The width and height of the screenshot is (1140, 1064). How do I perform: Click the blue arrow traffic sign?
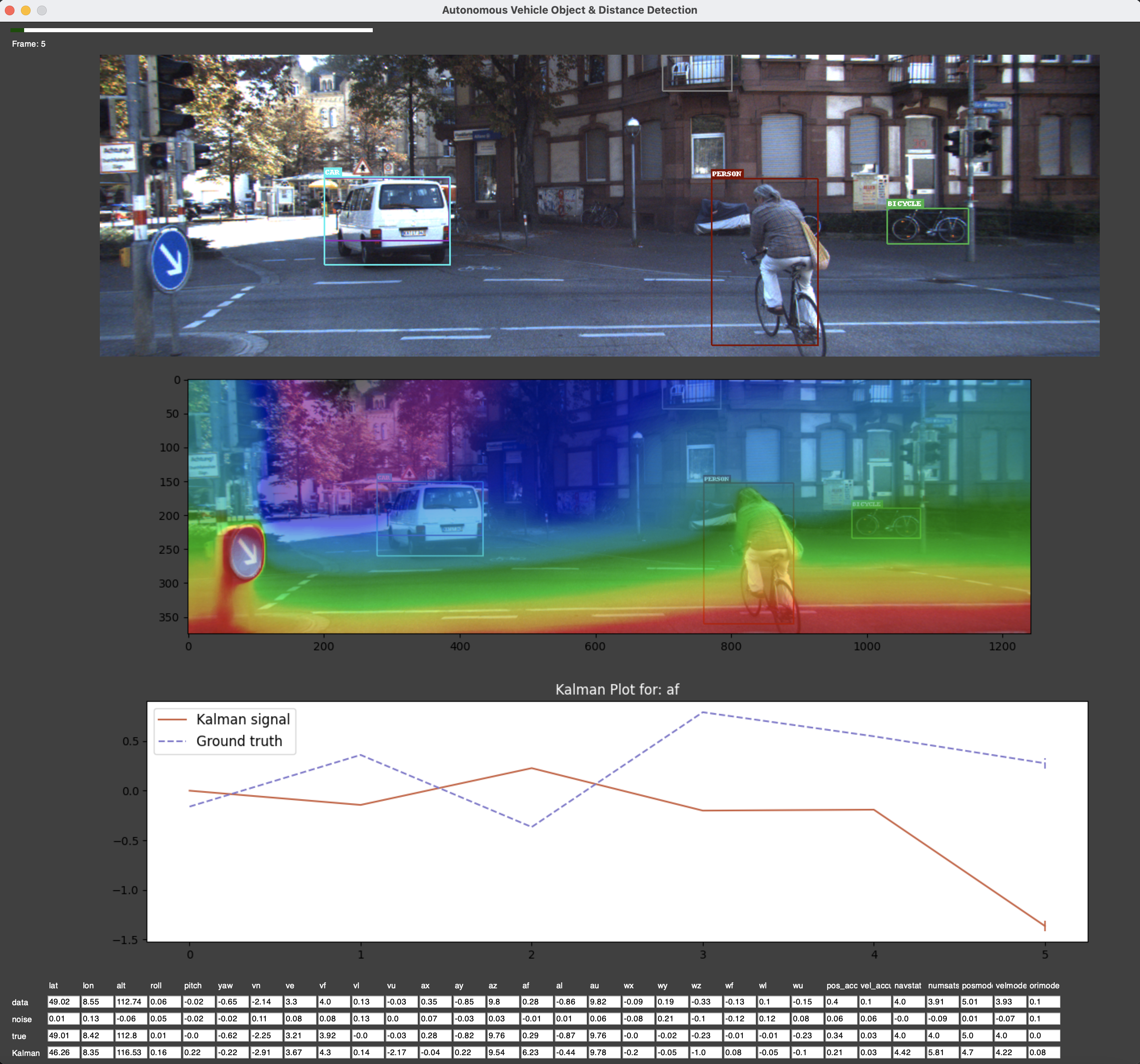(170, 260)
